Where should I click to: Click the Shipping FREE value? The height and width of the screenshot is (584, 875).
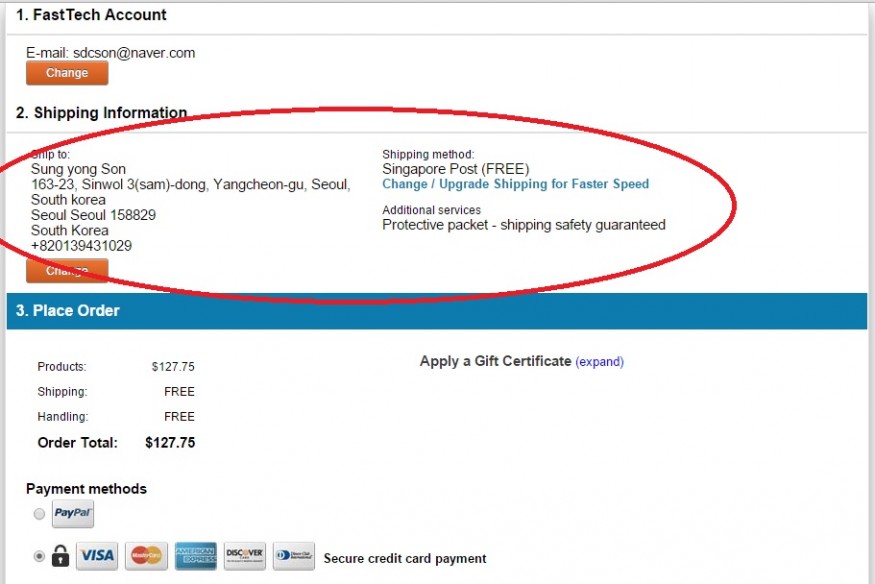pos(179,392)
